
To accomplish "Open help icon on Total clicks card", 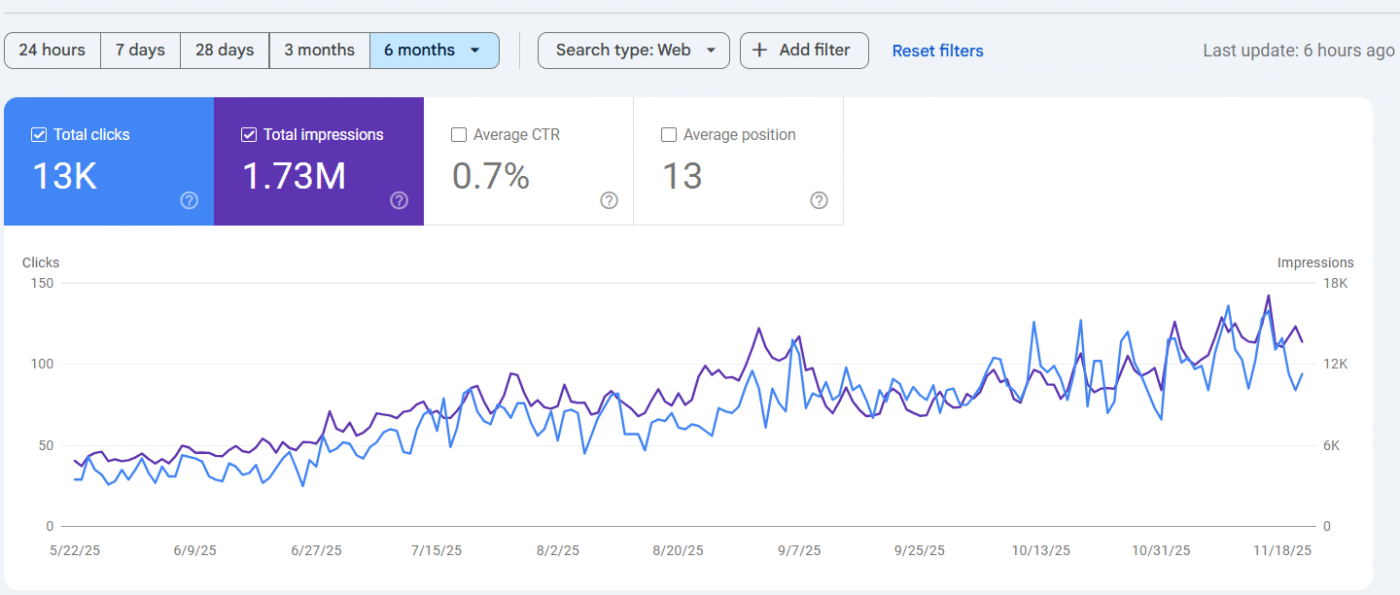I will pyautogui.click(x=189, y=200).
